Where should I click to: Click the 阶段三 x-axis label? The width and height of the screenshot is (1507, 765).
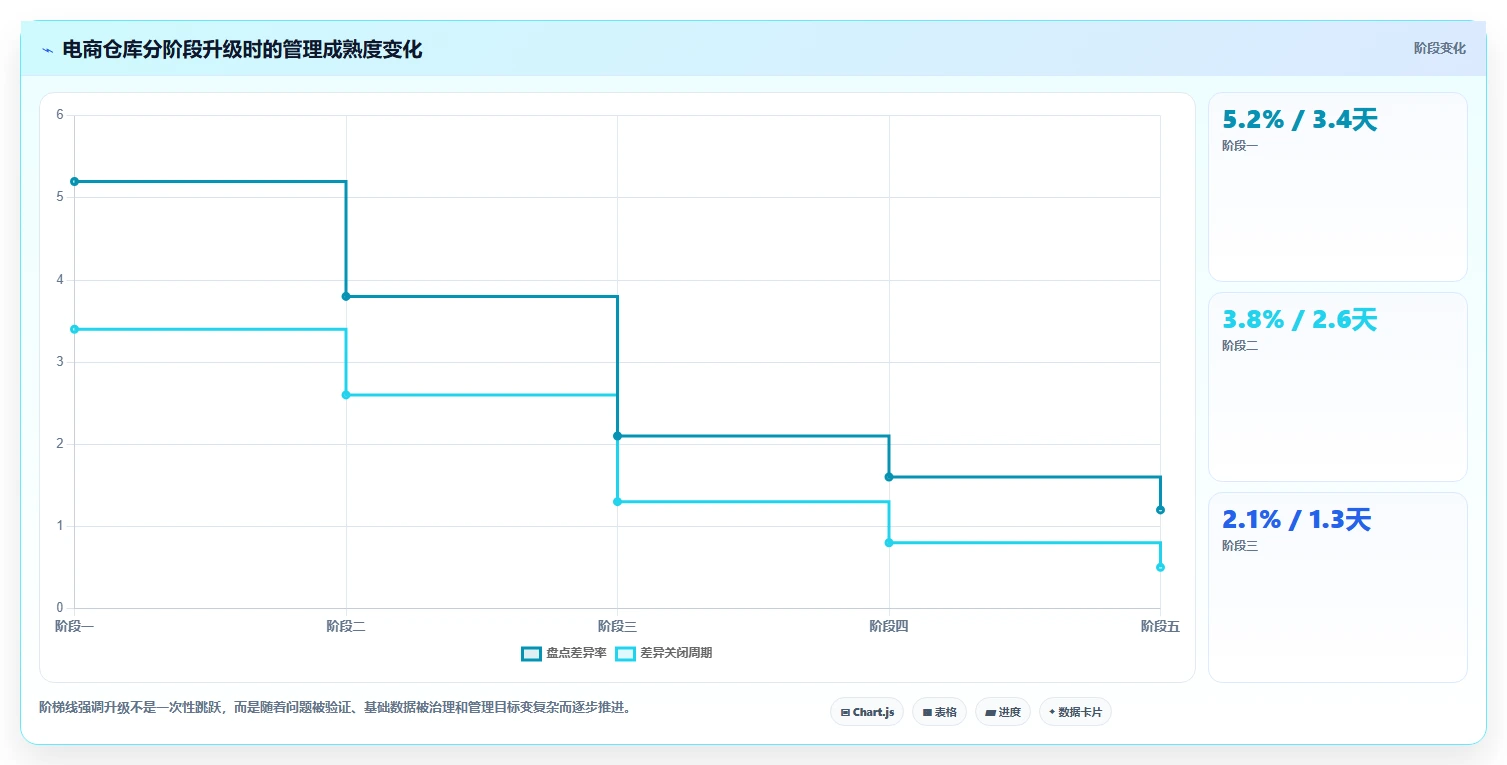(617, 627)
